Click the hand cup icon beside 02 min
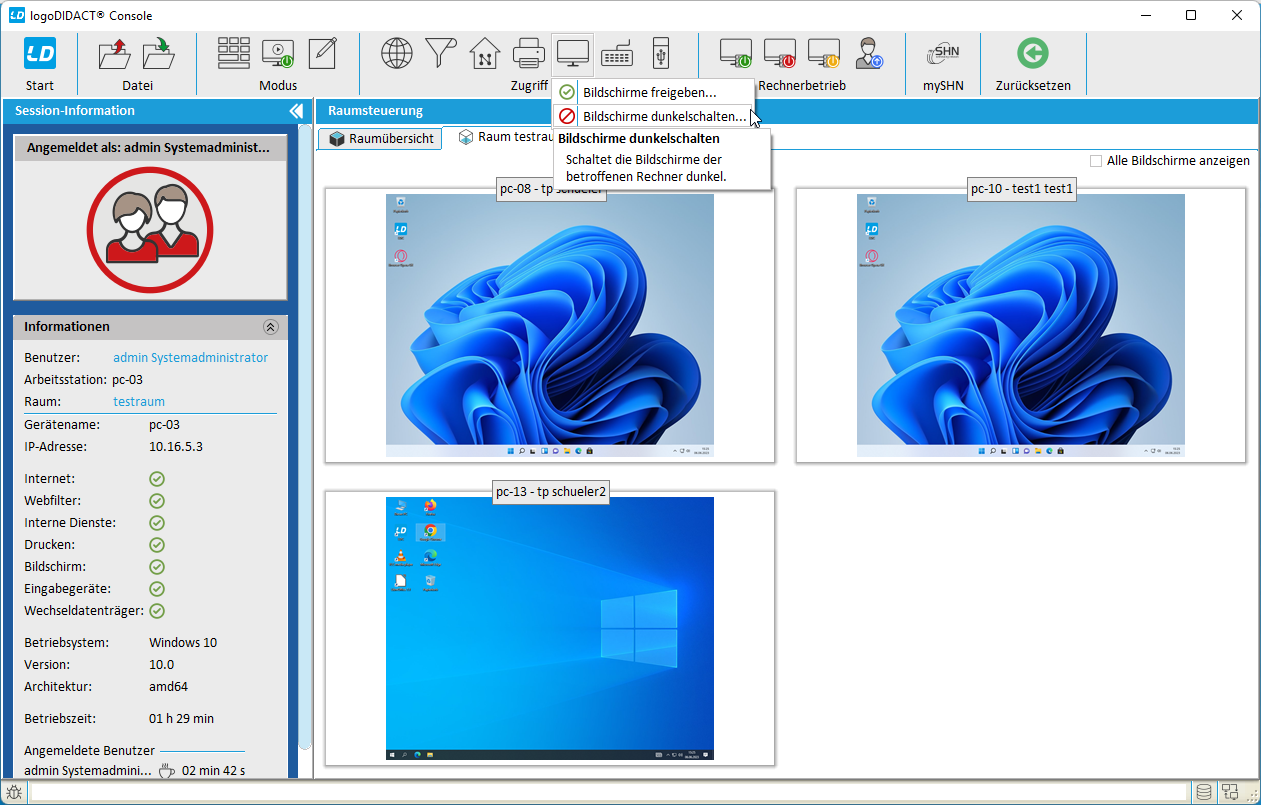Image resolution: width=1261 pixels, height=805 pixels. click(167, 771)
